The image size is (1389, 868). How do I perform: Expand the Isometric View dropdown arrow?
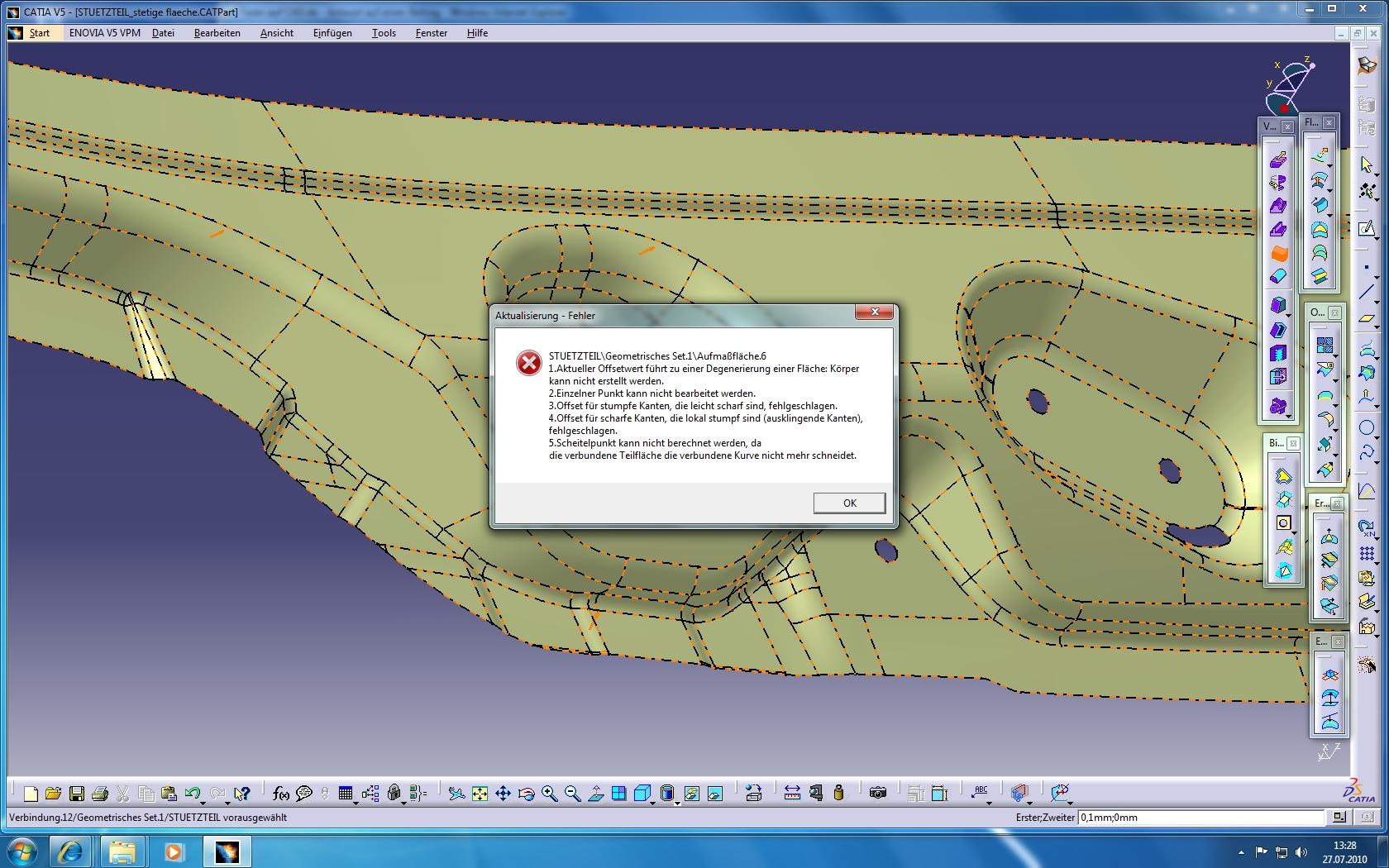[x=652, y=803]
